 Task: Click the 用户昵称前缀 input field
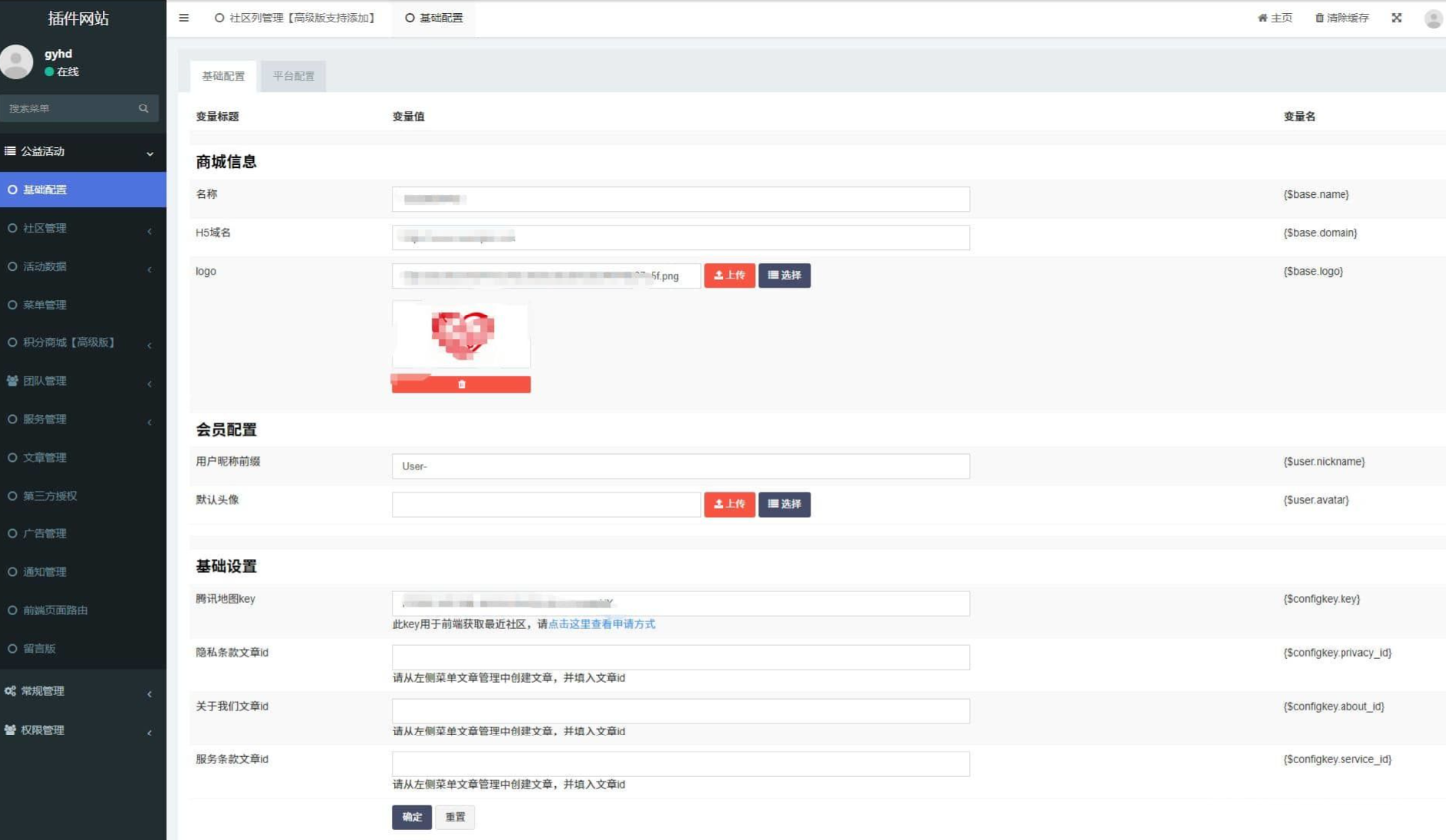click(681, 466)
